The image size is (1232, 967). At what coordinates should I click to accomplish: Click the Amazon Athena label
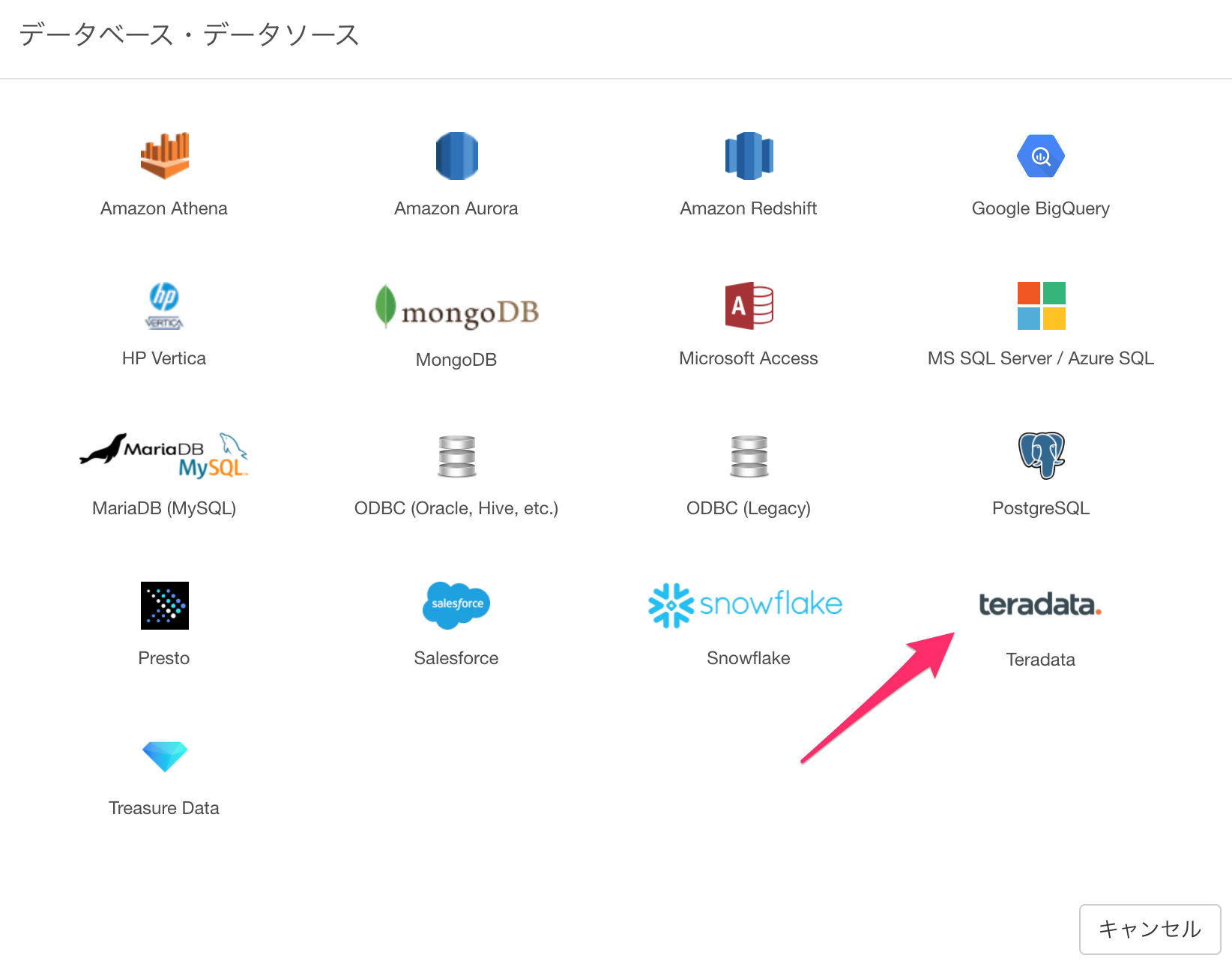(x=164, y=208)
